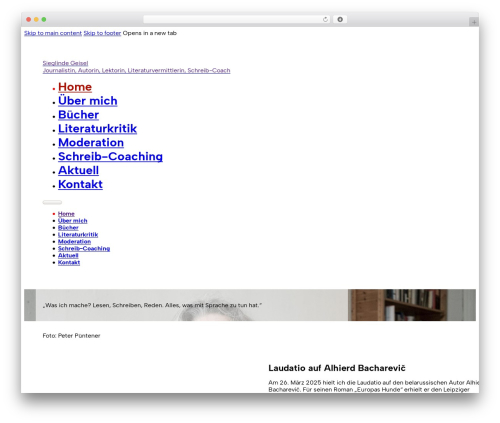The image size is (500, 423).
Task: Select 'Bücher' in the small menu list
Action: click(x=68, y=228)
